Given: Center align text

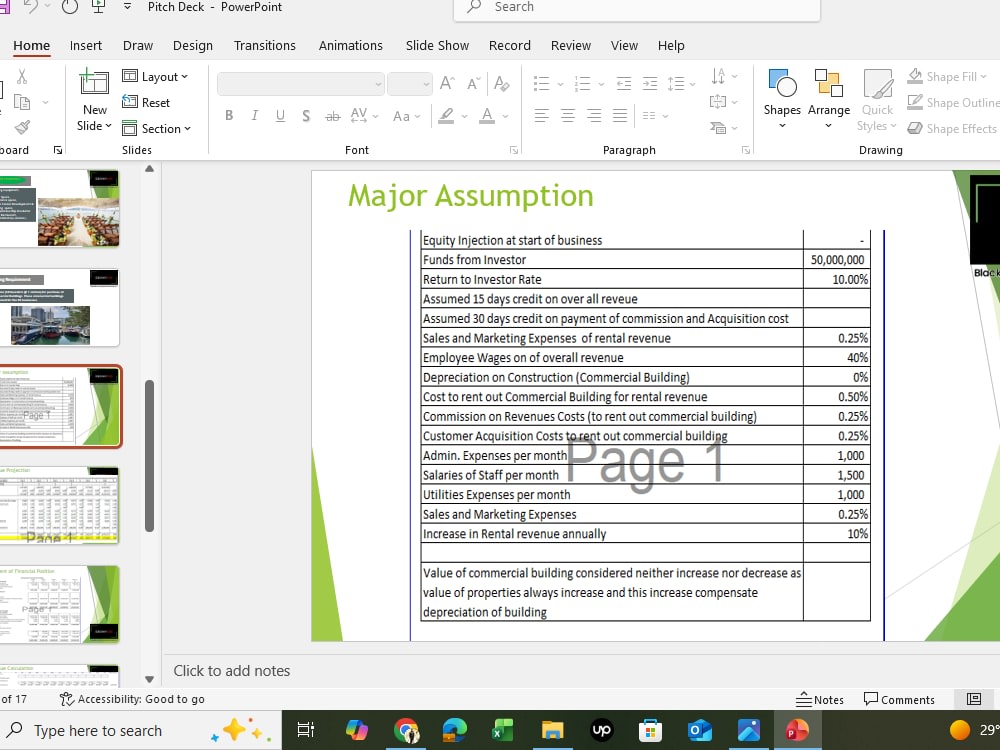Looking at the screenshot, I should click(x=568, y=115).
